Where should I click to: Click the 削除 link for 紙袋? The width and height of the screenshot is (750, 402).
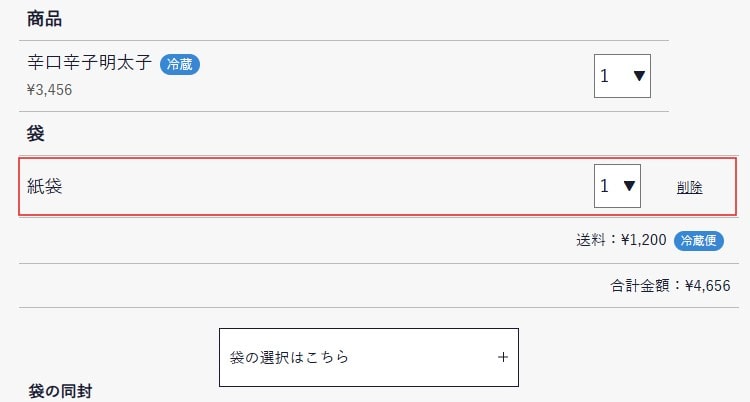pos(689,187)
